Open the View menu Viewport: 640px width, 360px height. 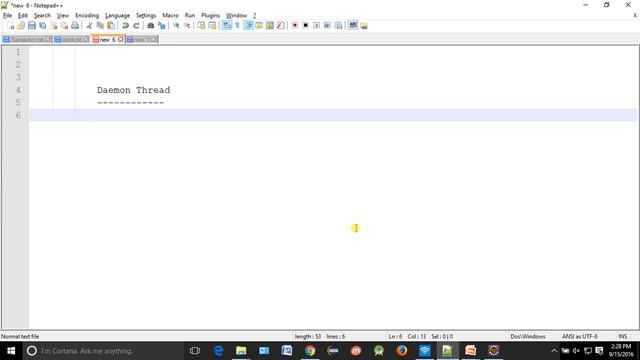click(x=62, y=16)
